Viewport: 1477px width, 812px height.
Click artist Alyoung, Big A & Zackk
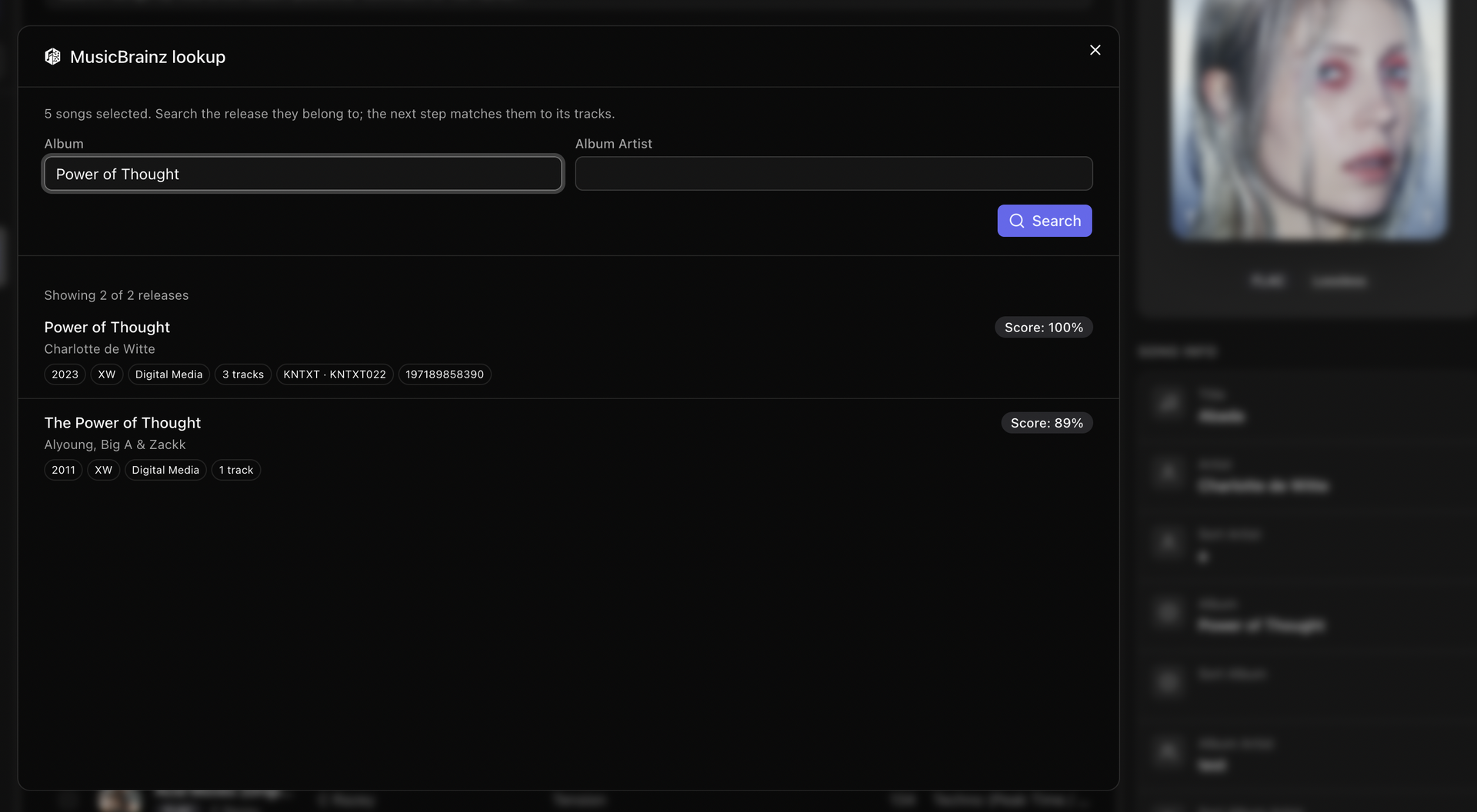point(115,444)
